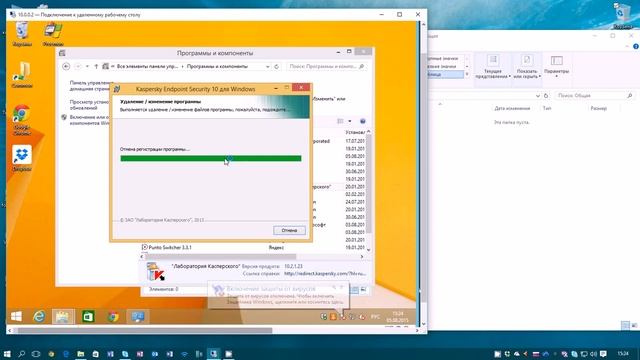Click the help icon in programs list toolbar
The height and width of the screenshot is (360, 640).
[x=362, y=121]
